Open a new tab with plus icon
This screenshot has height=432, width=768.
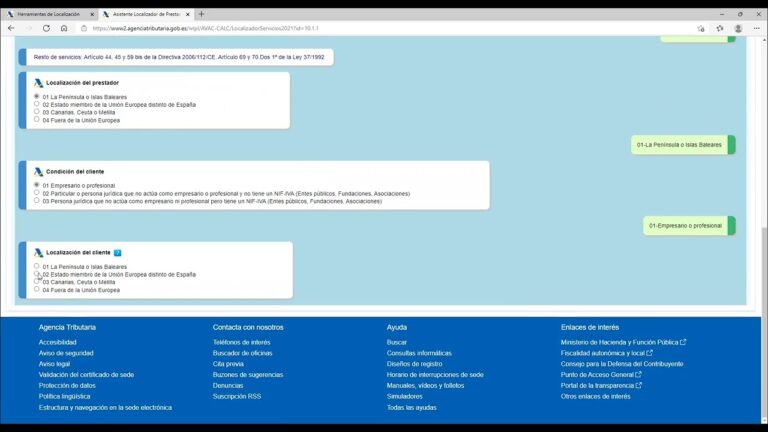[201, 14]
